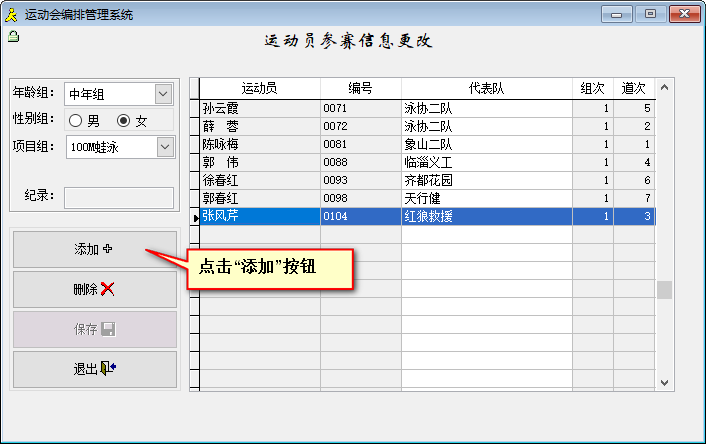Select the 女 (female) radio button

124,121
